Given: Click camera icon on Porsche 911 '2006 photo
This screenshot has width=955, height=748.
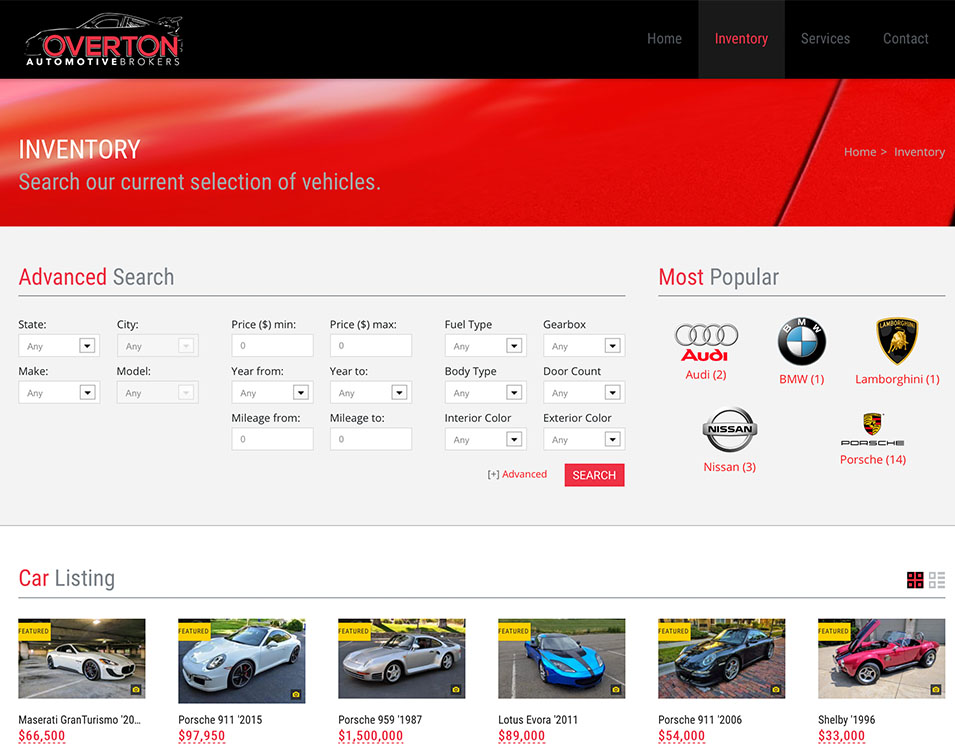Looking at the screenshot, I should [x=775, y=690].
